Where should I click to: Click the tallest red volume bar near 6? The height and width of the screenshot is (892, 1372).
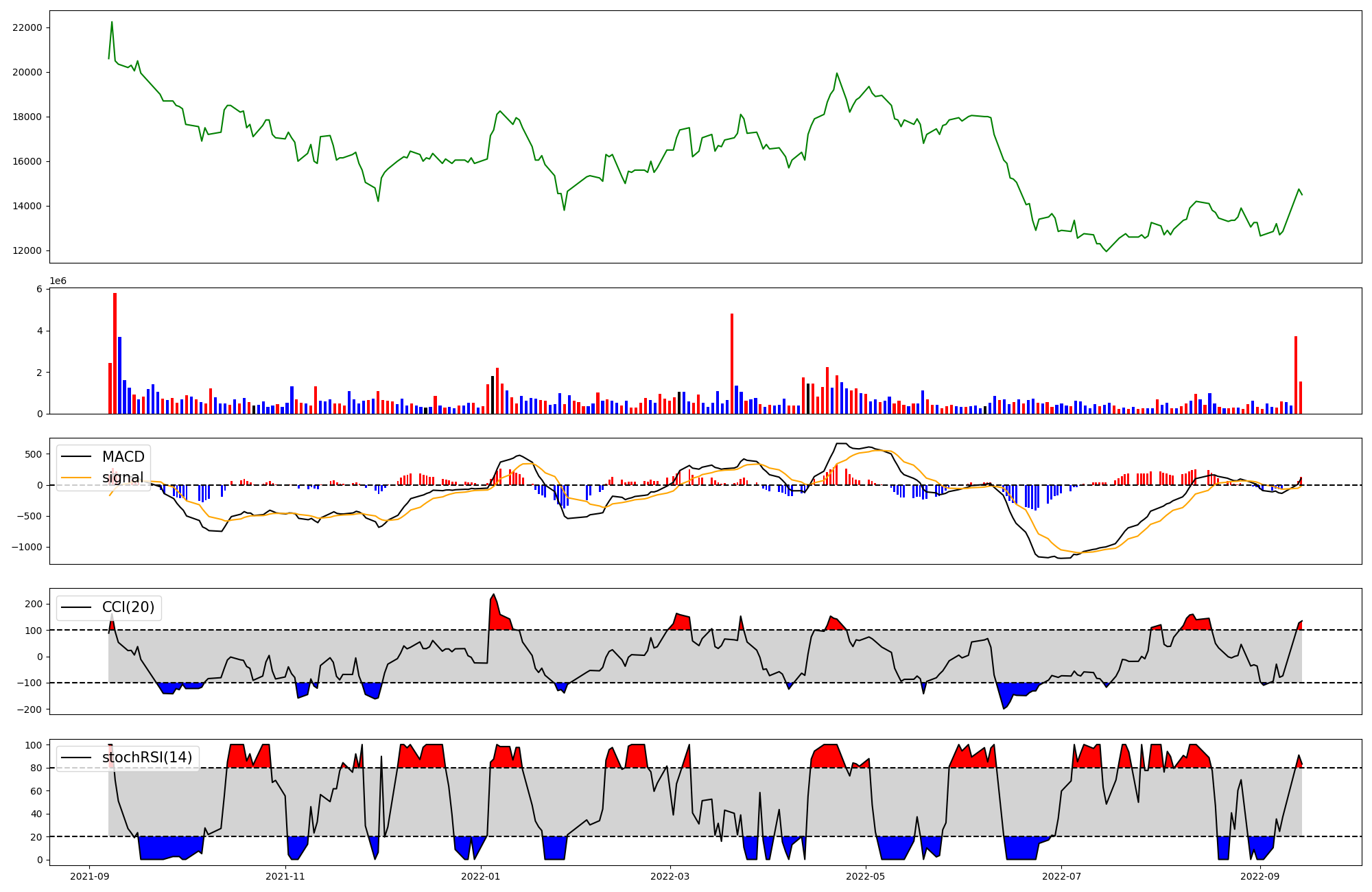coord(115,353)
